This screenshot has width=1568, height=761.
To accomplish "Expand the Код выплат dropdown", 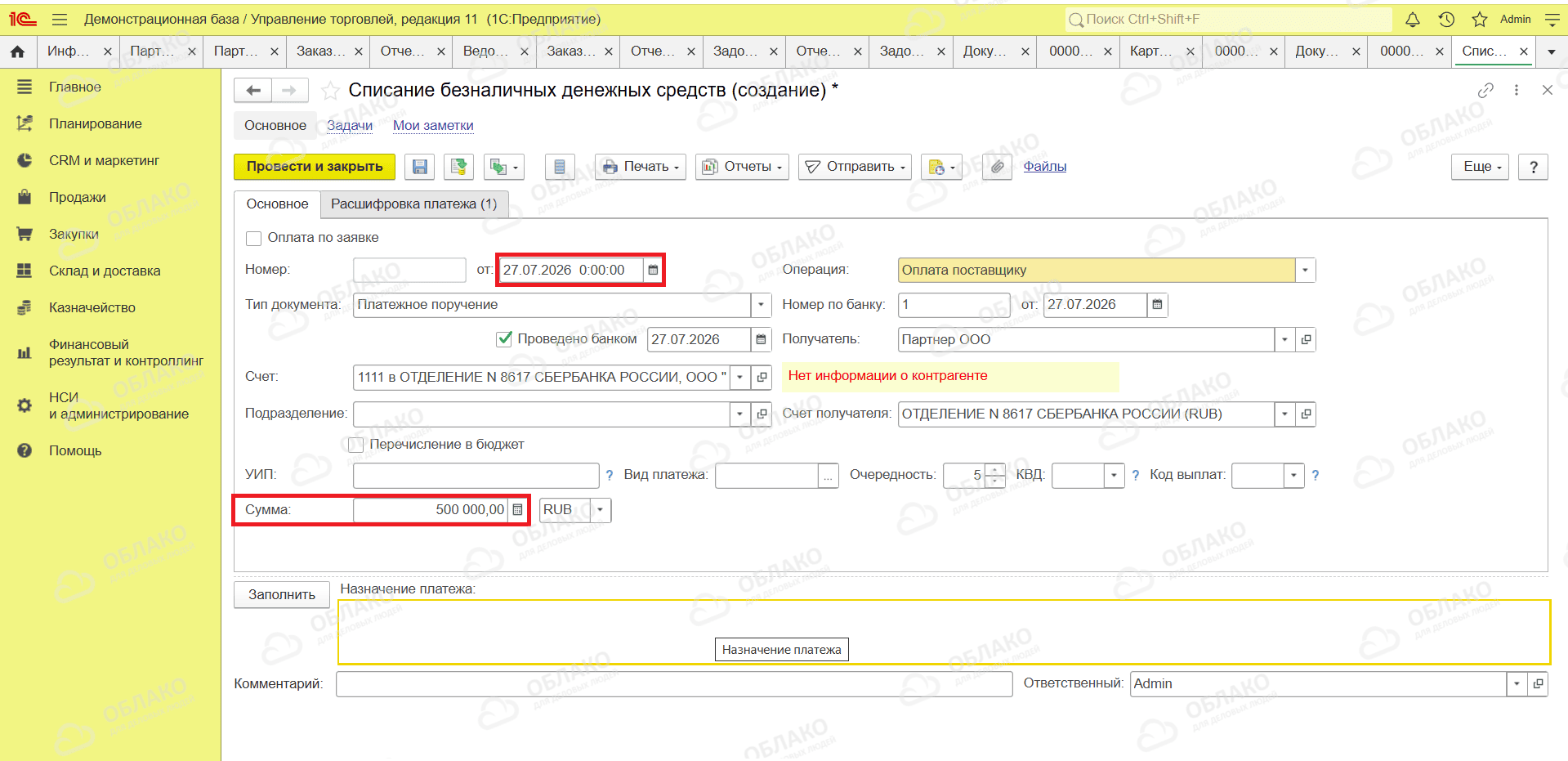I will (1293, 475).
